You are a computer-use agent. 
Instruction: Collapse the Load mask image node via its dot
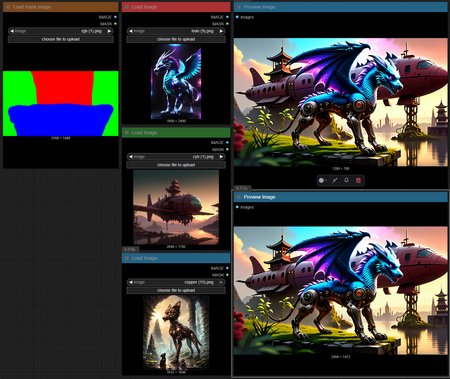[x=8, y=7]
